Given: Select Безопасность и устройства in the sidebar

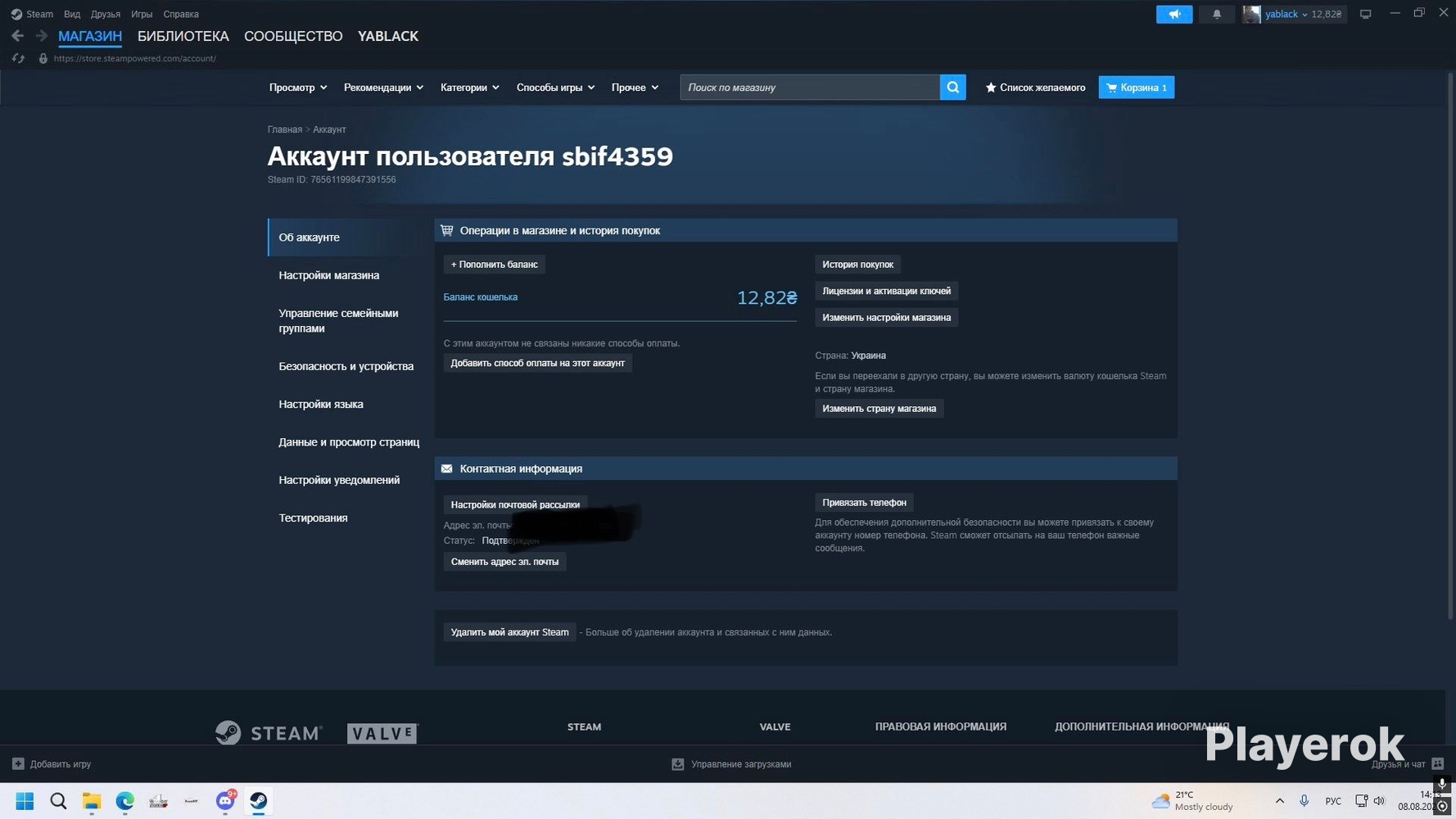Looking at the screenshot, I should pos(346,366).
